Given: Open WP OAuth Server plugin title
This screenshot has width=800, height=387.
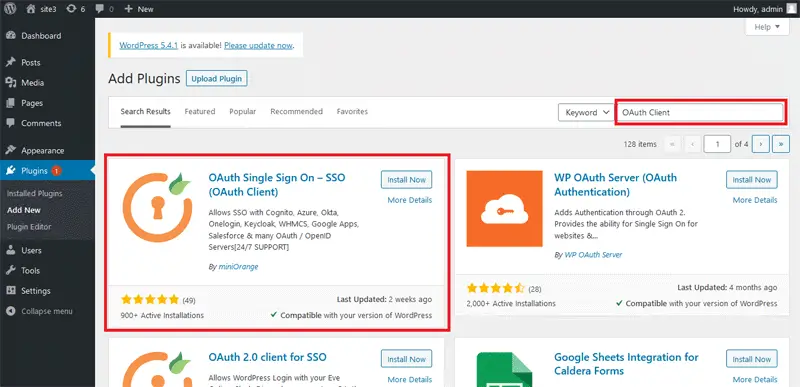Looking at the screenshot, I should [x=615, y=185].
